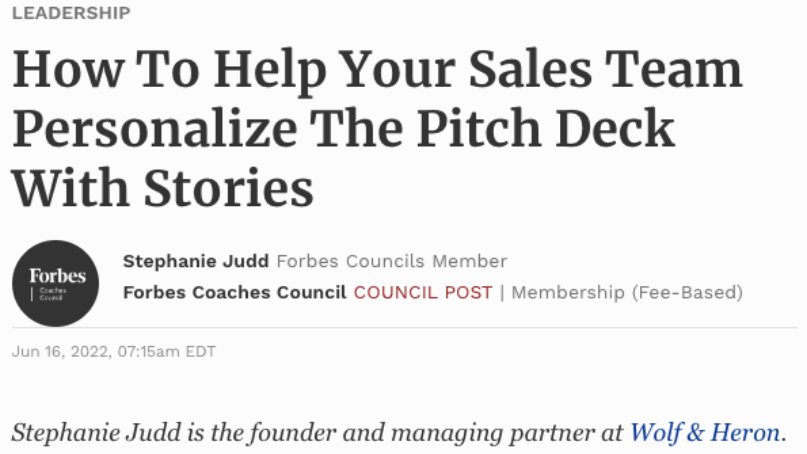The width and height of the screenshot is (807, 454).
Task: Open the bold Forbes Coaches Council link
Action: point(234,293)
